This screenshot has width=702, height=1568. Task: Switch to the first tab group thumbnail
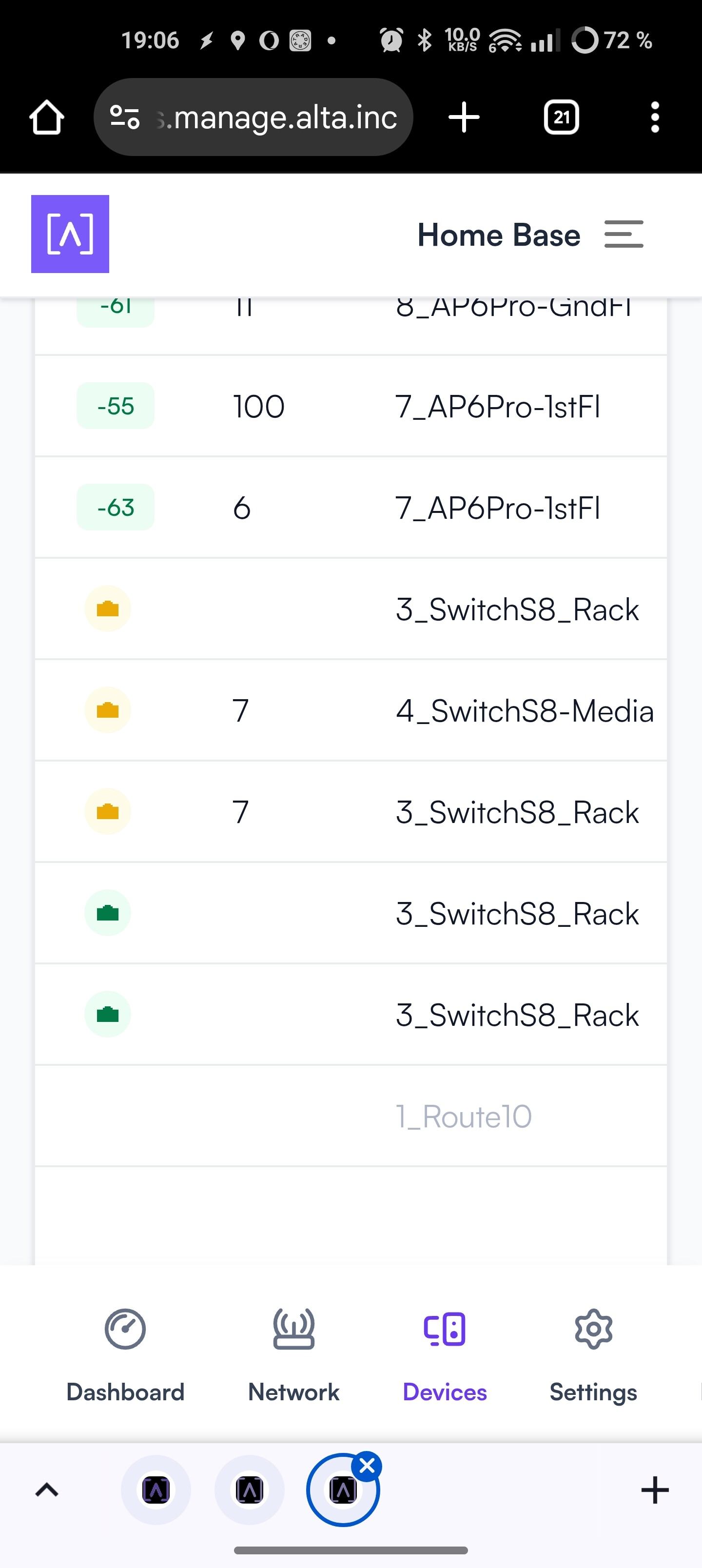tap(156, 1490)
